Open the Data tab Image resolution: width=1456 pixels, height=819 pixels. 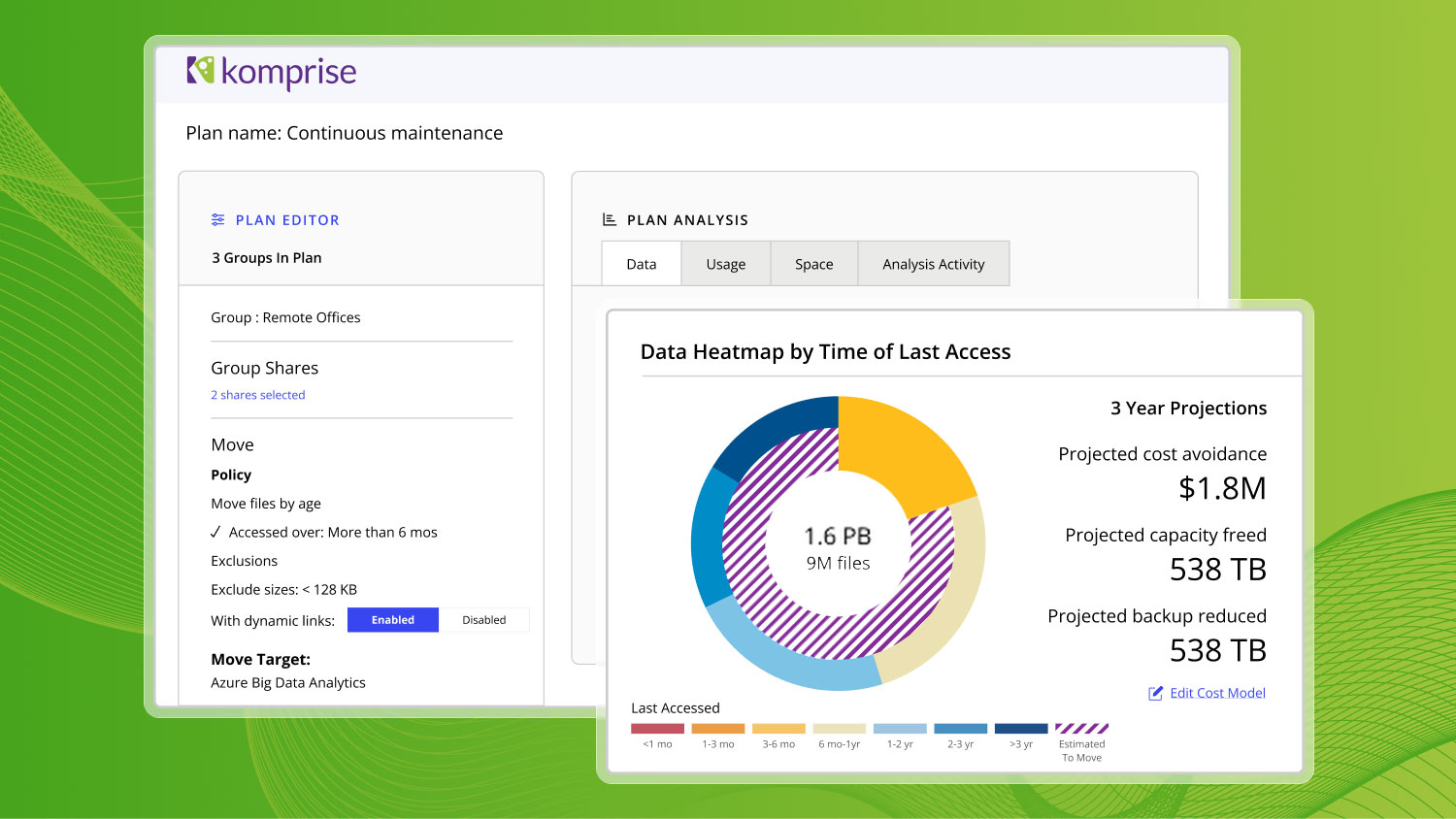click(x=641, y=264)
